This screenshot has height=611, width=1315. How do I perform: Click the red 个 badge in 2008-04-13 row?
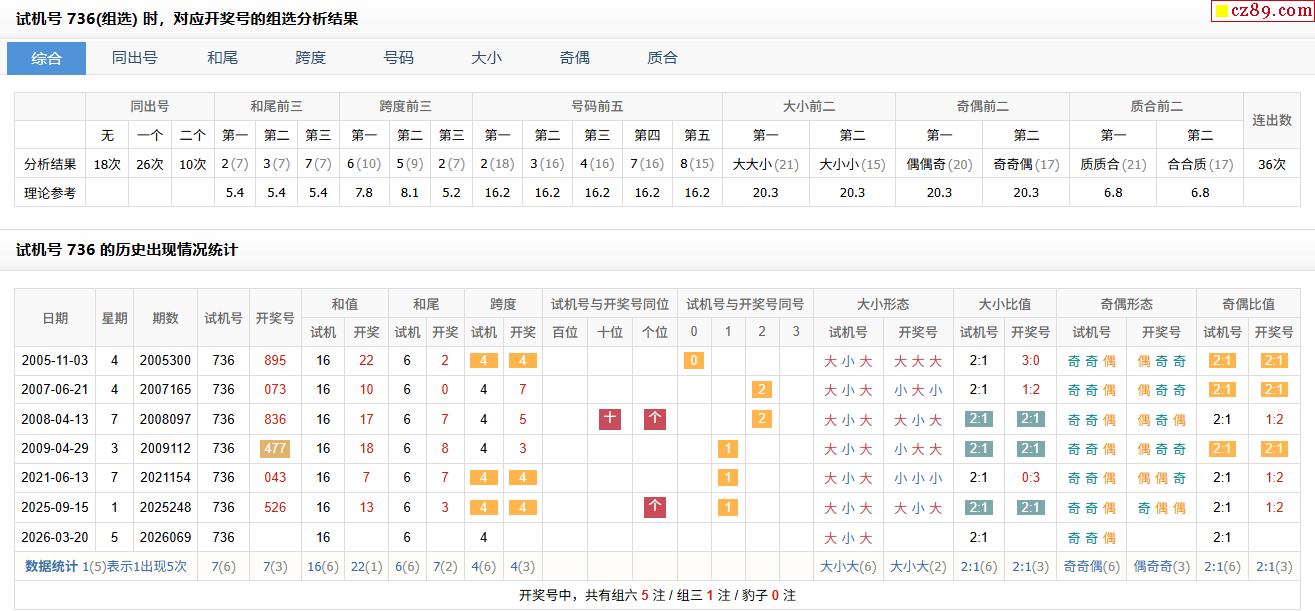pyautogui.click(x=655, y=420)
